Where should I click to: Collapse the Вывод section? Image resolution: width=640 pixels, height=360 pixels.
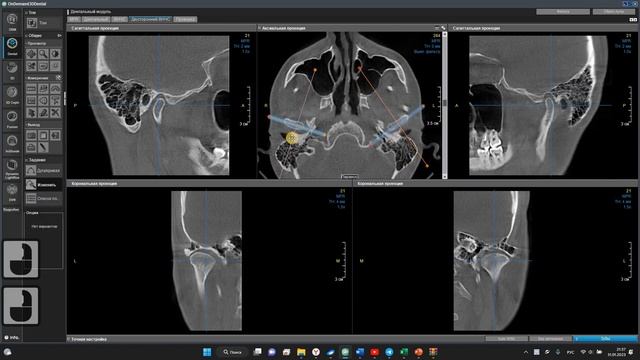pyautogui.click(x=27, y=125)
